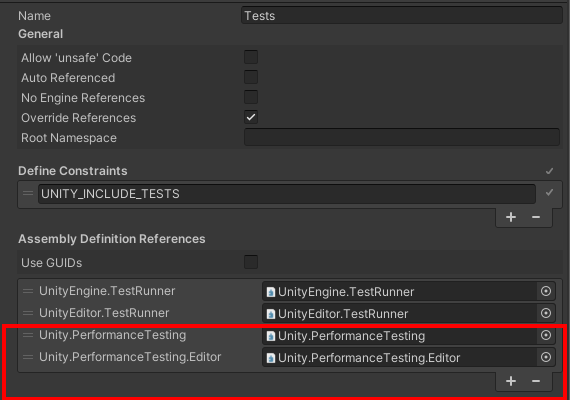The image size is (570, 400).
Task: Click drag handle of UnityEngine.TestRunner row
Action: click(28, 291)
